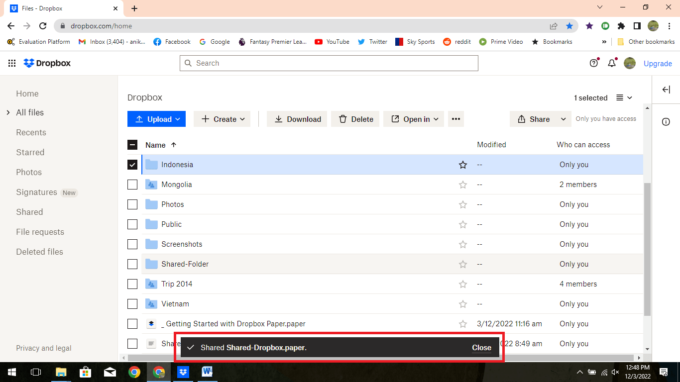Click the Dropbox search field
Image resolution: width=680 pixels, height=382 pixels.
click(x=329, y=63)
